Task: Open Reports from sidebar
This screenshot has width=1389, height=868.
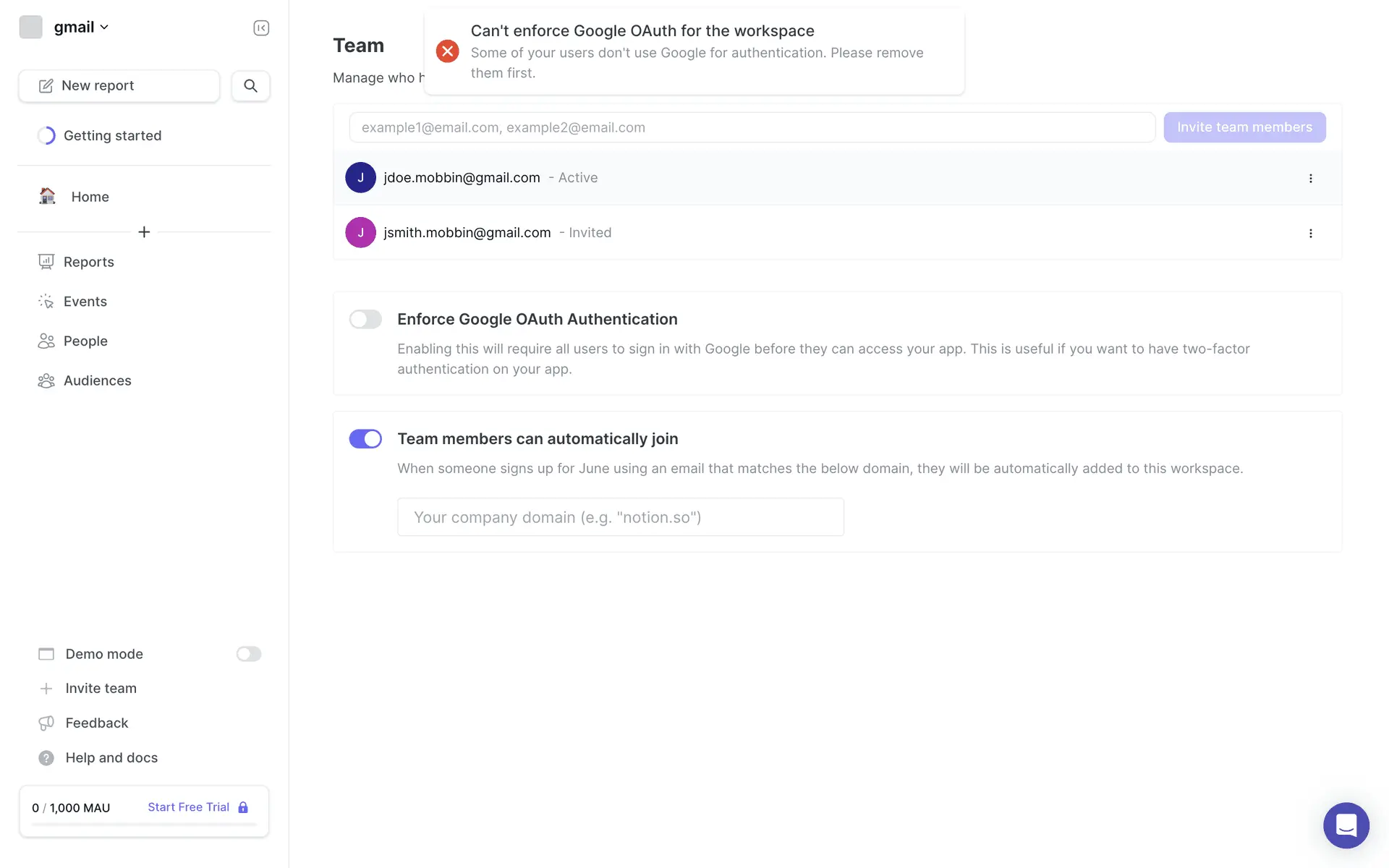Action: point(88,262)
